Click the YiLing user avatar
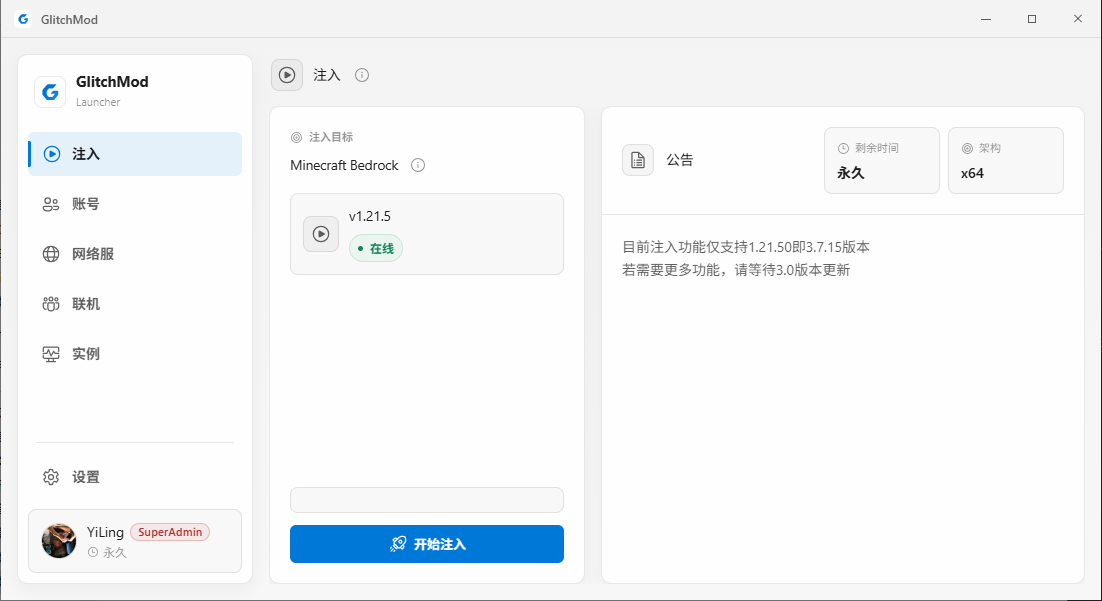The image size is (1102, 601). [59, 541]
